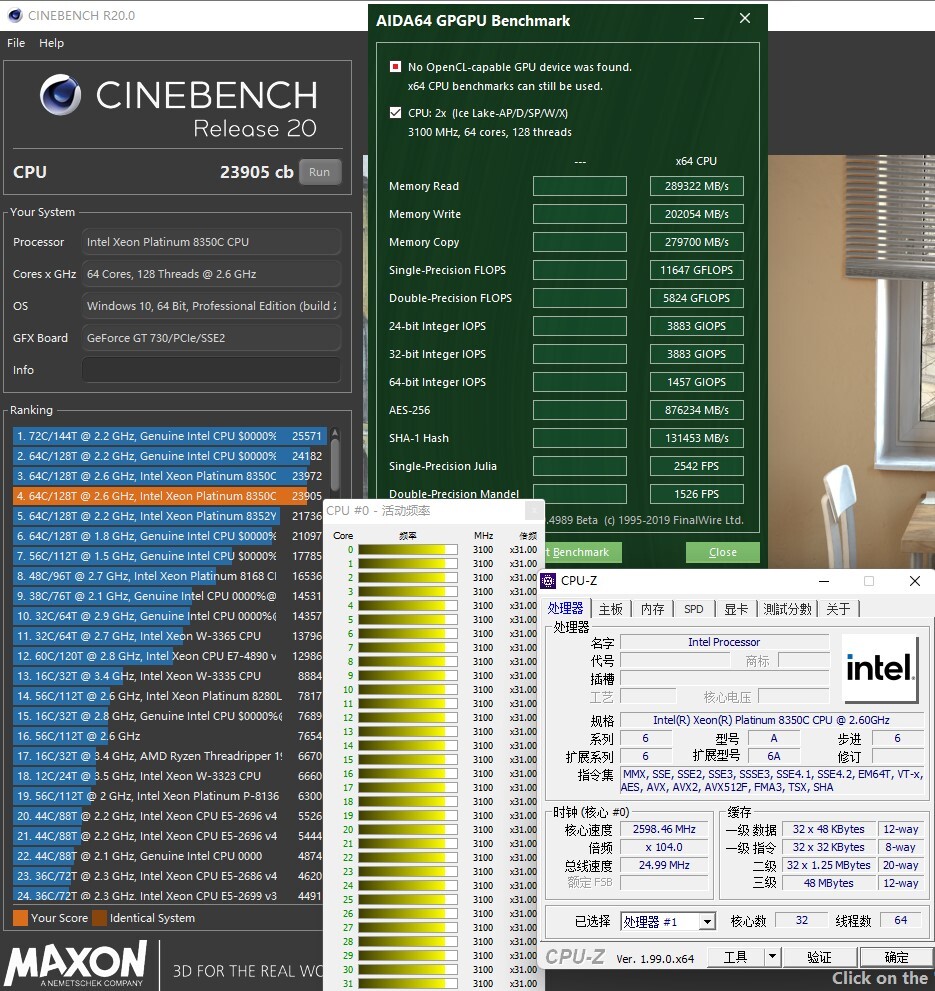Close the CPU-Z window
This screenshot has width=935, height=991.
914,581
